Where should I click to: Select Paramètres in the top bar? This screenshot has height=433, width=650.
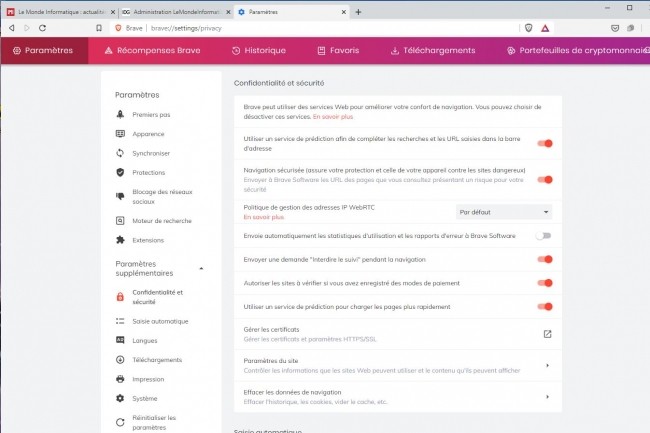click(43, 51)
